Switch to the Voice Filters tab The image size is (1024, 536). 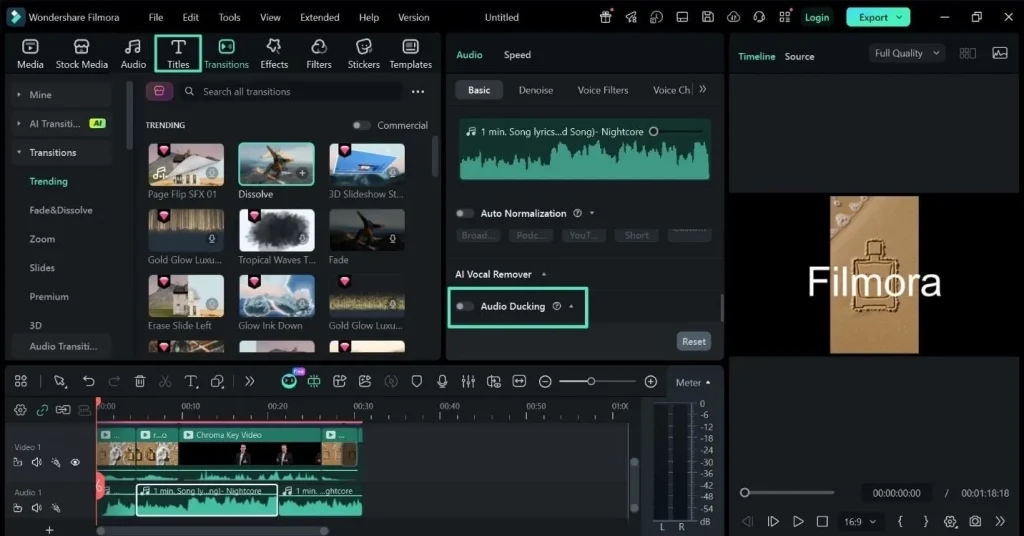click(x=603, y=90)
